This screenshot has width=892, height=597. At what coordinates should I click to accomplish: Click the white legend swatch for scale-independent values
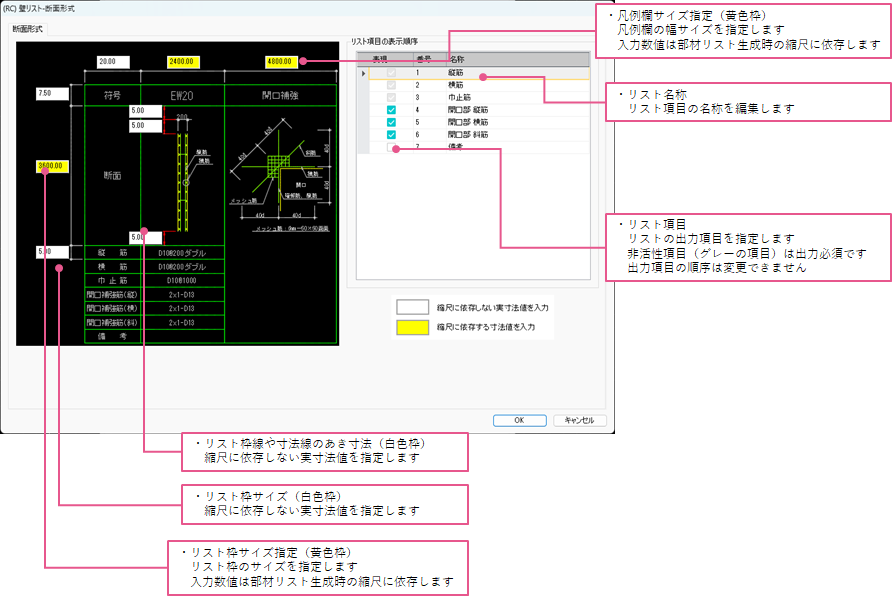[x=412, y=307]
